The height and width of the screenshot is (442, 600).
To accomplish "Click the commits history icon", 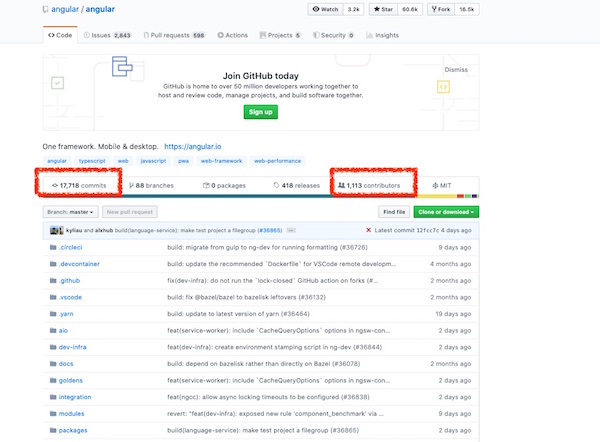I will [55, 186].
